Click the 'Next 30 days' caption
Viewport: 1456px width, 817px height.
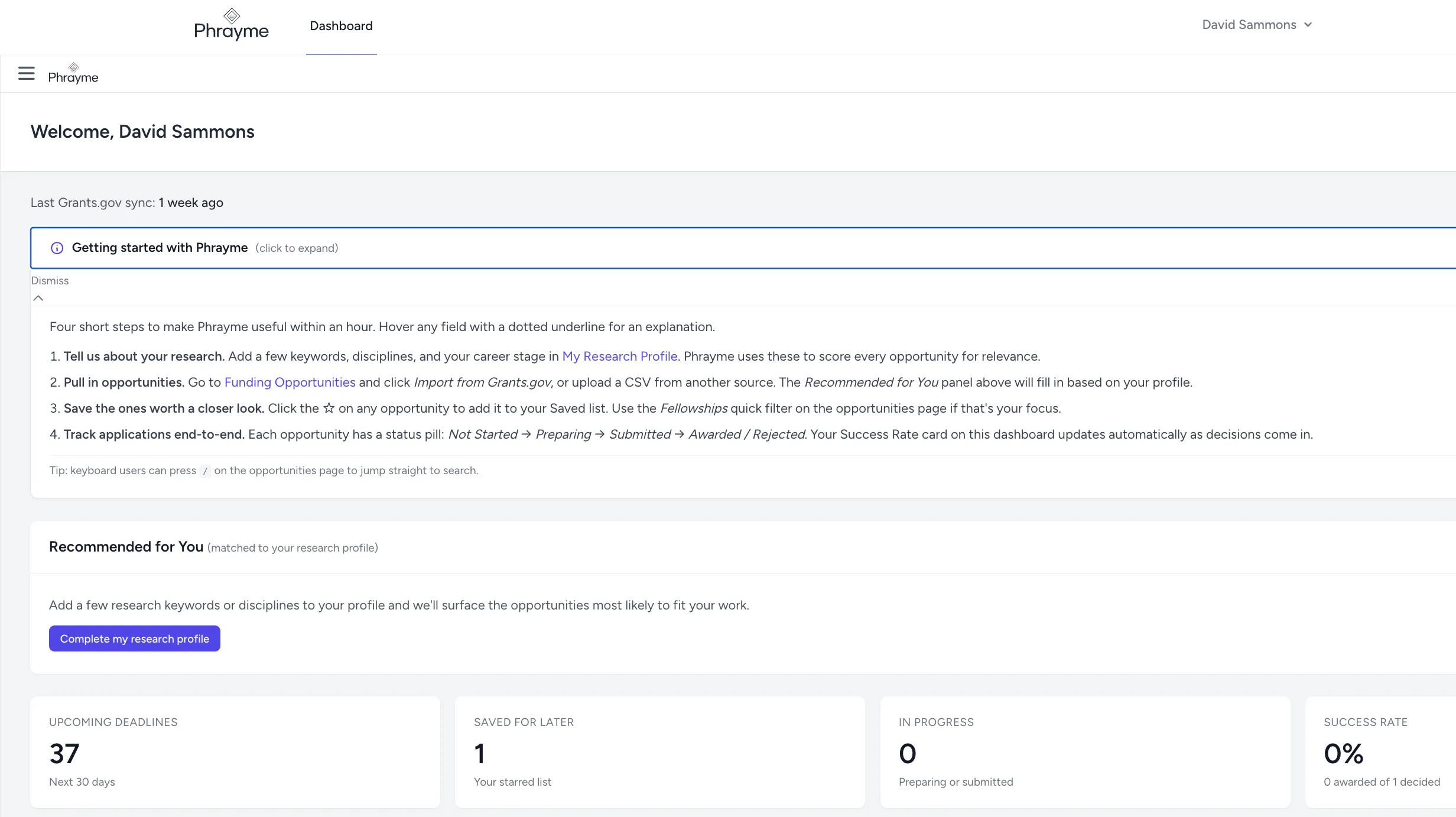pyautogui.click(x=82, y=782)
